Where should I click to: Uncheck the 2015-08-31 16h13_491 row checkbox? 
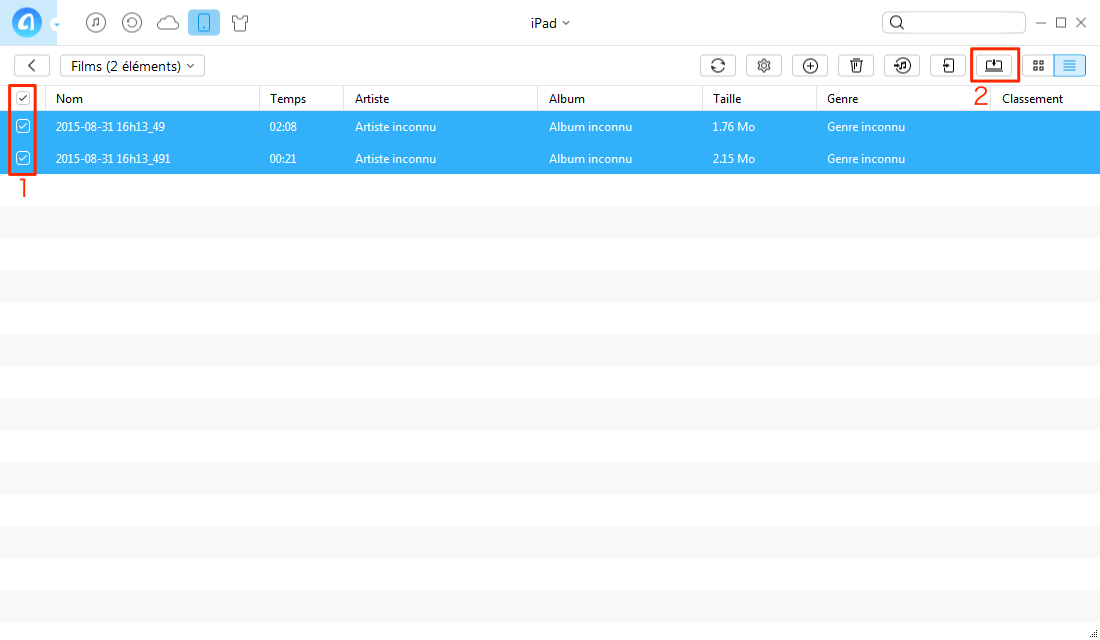coord(23,158)
